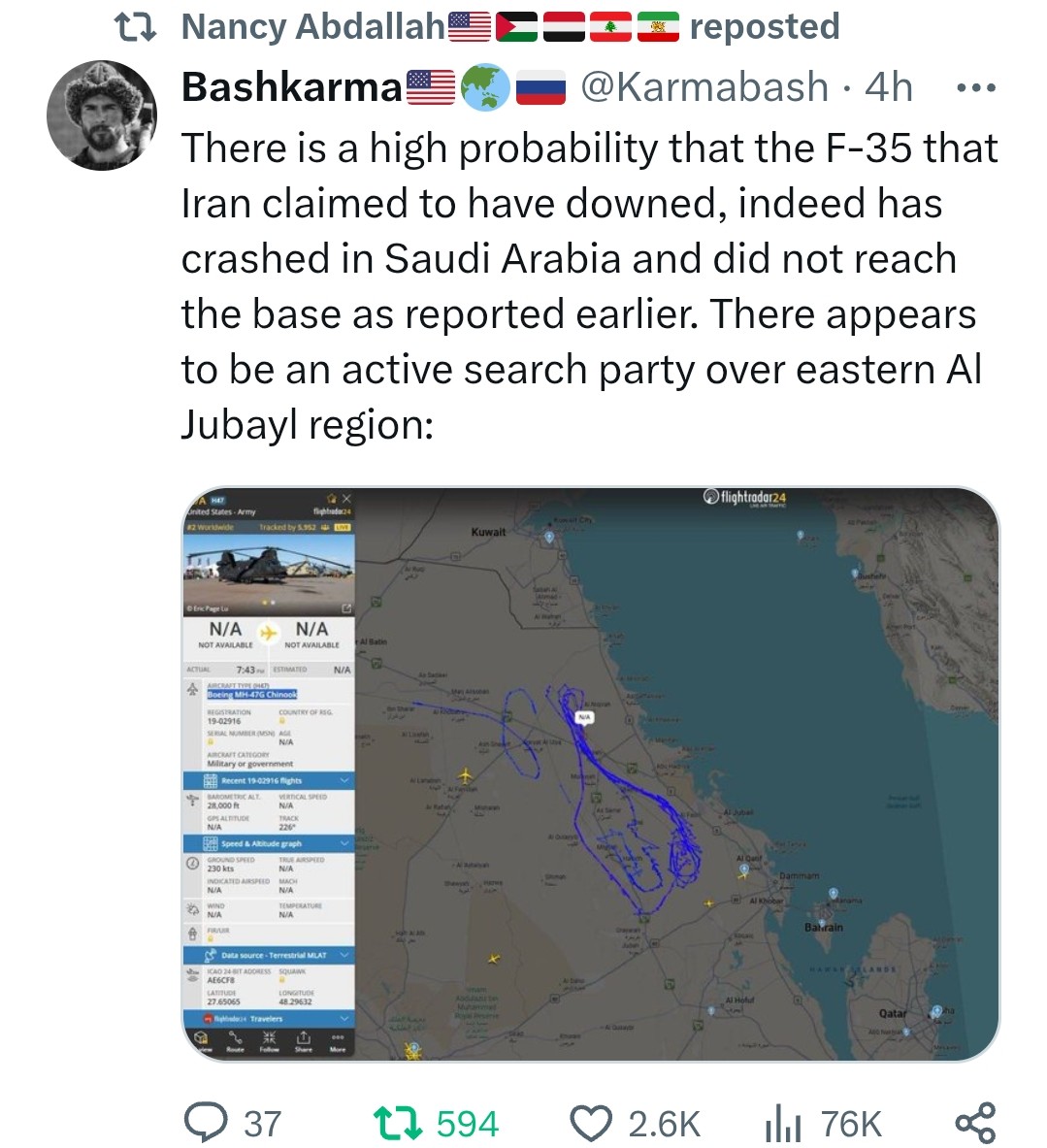Screen dimensions: 1047x1148
Task: Click the Route icon in flight panel
Action: pos(235,1040)
